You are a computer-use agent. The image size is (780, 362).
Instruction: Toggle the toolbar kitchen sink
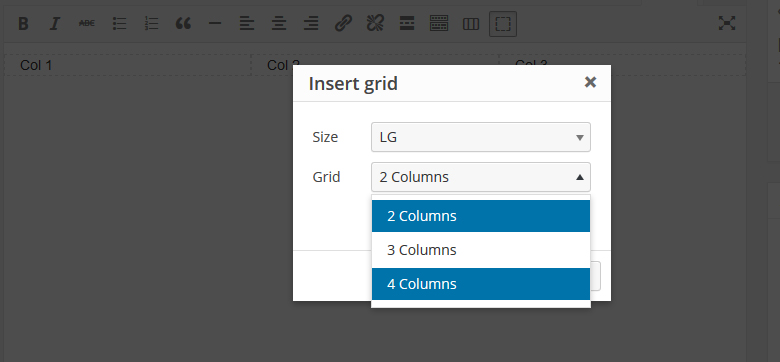pos(439,23)
